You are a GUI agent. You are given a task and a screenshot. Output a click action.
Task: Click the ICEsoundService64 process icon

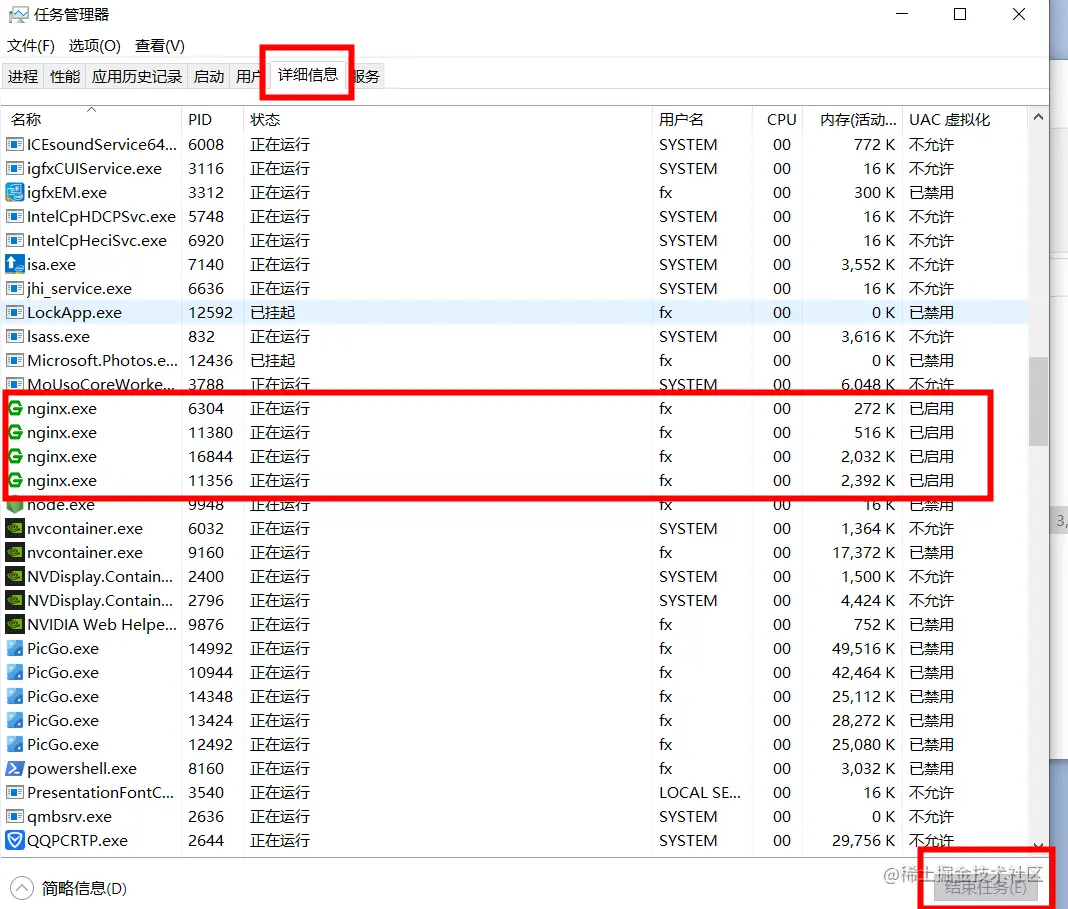coord(14,144)
